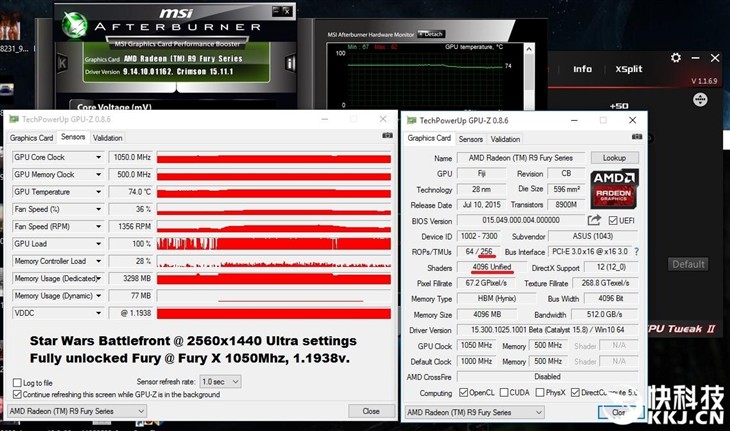Click Detach in Afterburner Hardware Monitor
This screenshot has height=431, width=730.
click(431, 34)
